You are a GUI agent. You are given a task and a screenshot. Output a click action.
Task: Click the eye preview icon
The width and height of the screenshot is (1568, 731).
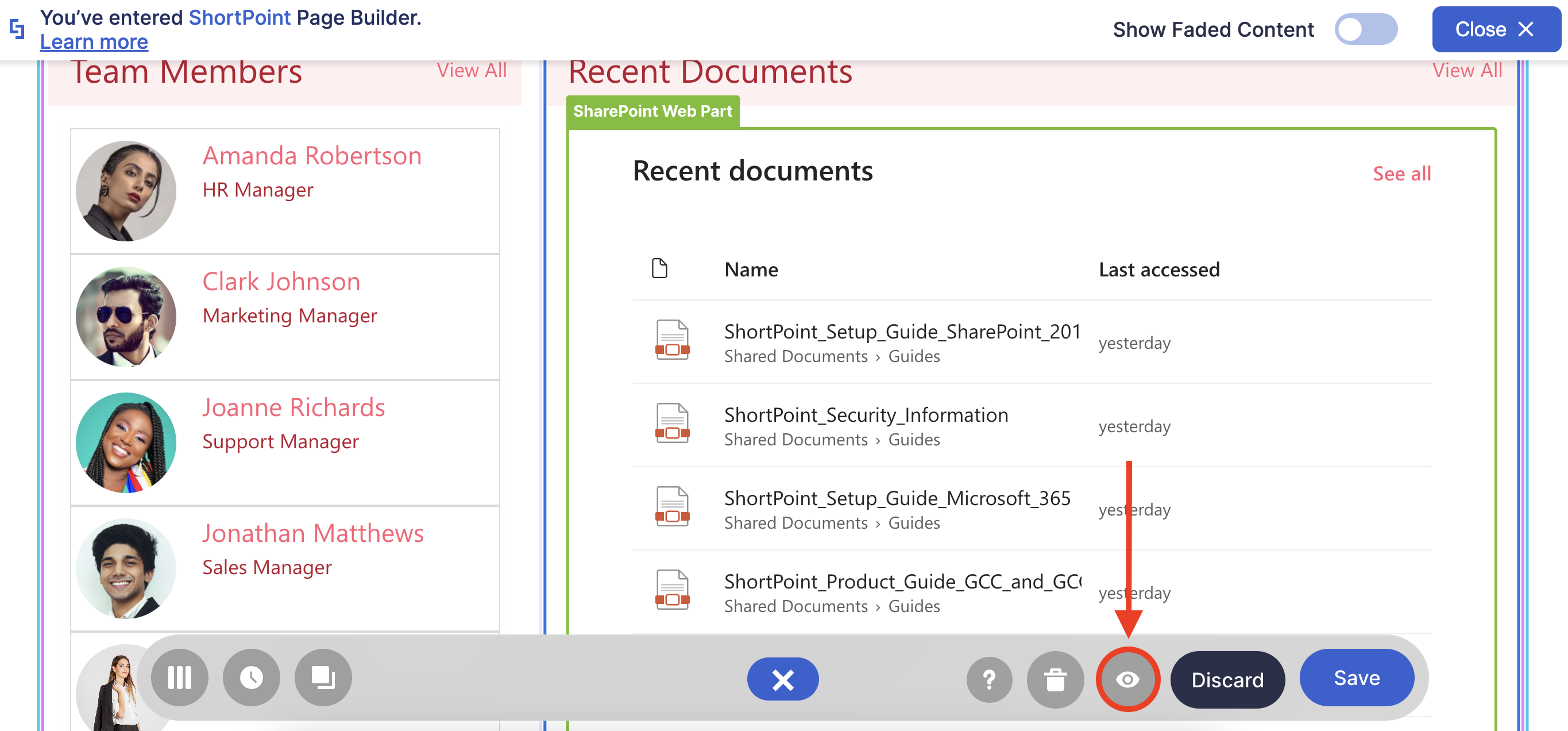1127,679
